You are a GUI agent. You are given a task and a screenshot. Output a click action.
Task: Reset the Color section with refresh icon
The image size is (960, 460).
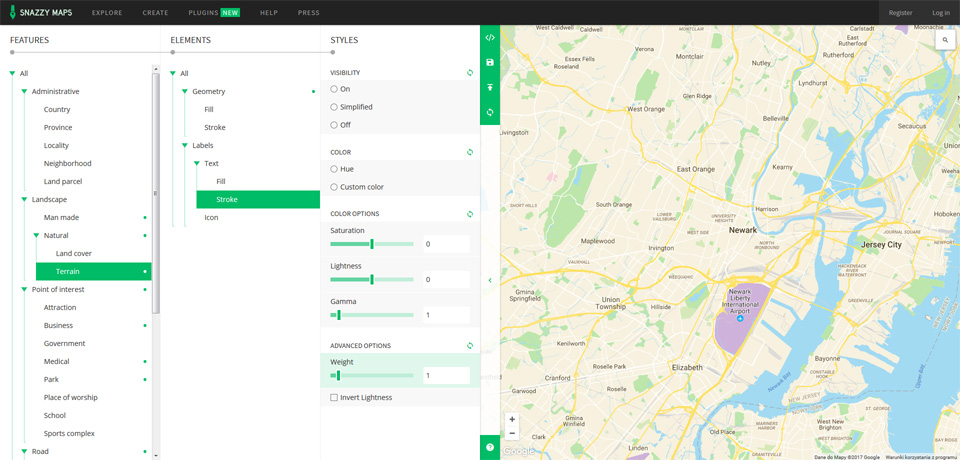pos(470,153)
